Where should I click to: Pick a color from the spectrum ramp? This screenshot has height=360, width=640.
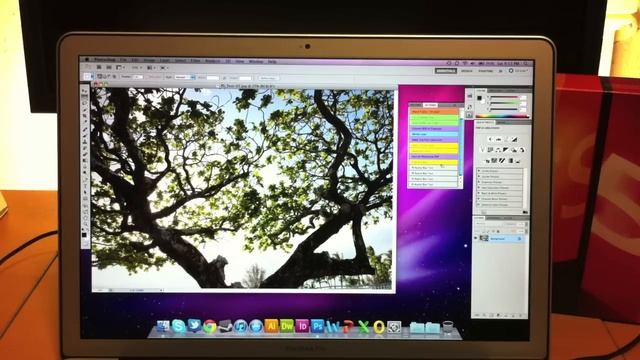click(x=502, y=116)
